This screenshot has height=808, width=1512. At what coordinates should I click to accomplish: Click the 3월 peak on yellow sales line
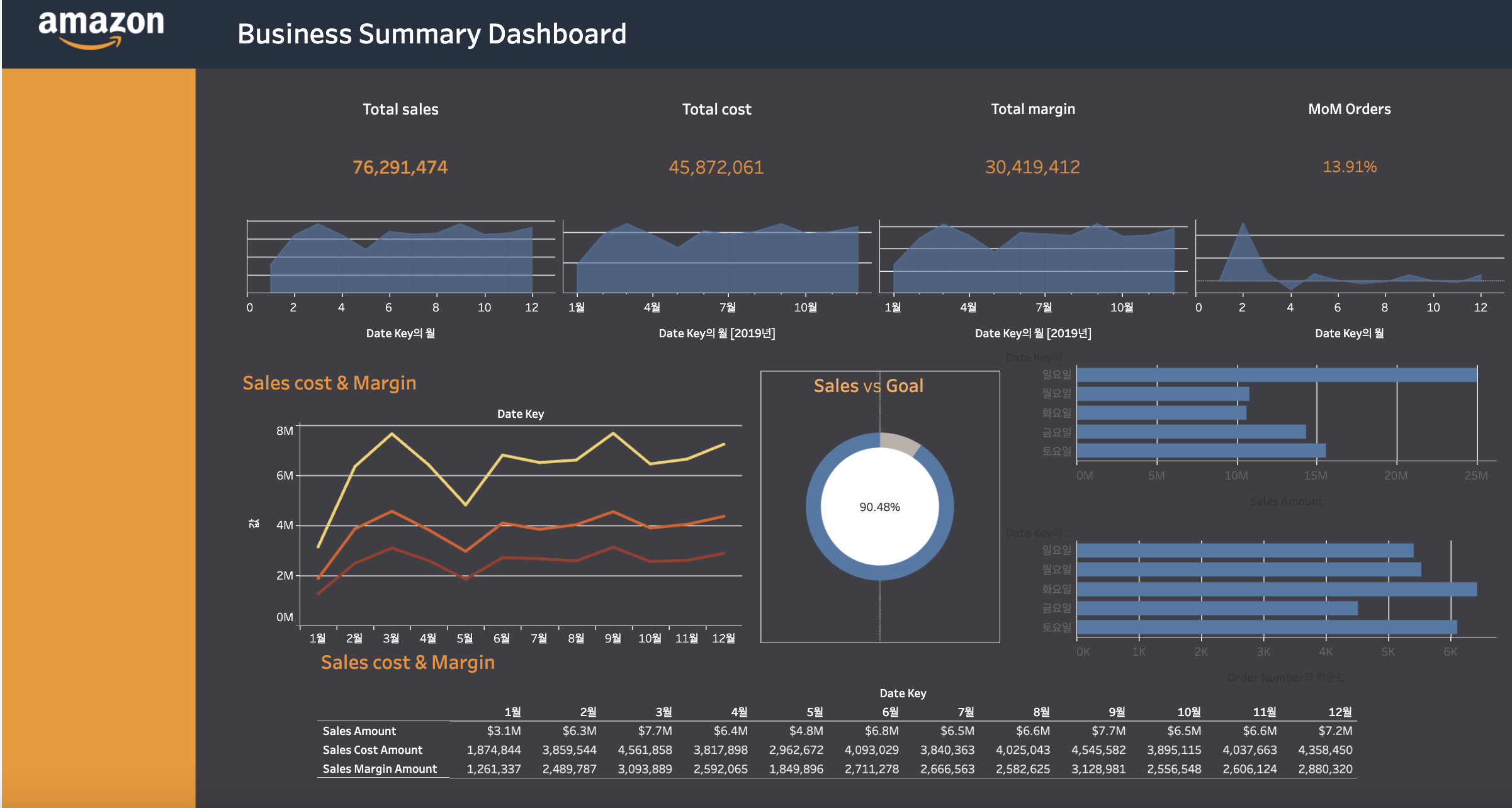click(392, 434)
